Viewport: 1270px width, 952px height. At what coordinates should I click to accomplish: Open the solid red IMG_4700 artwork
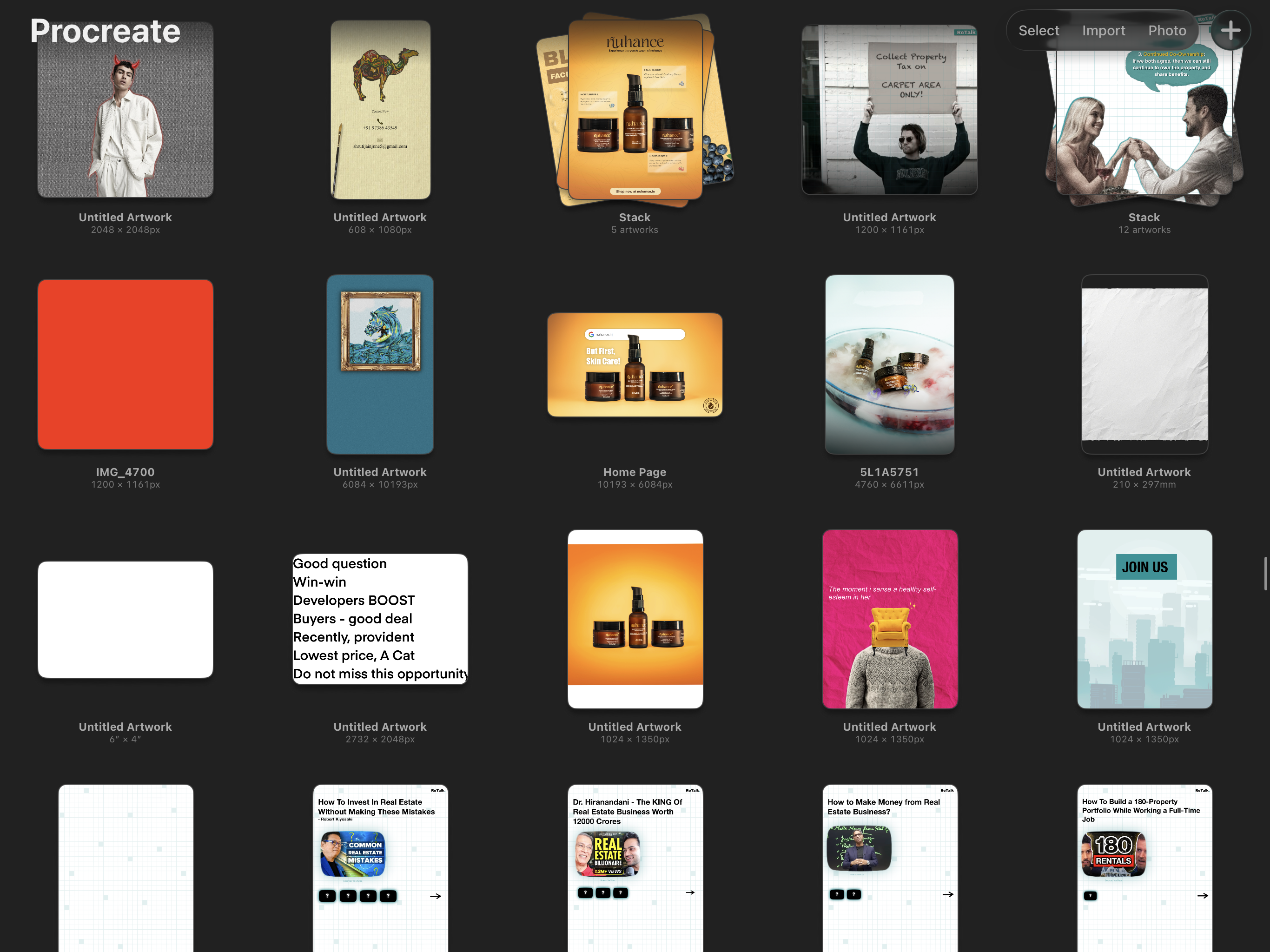(125, 364)
